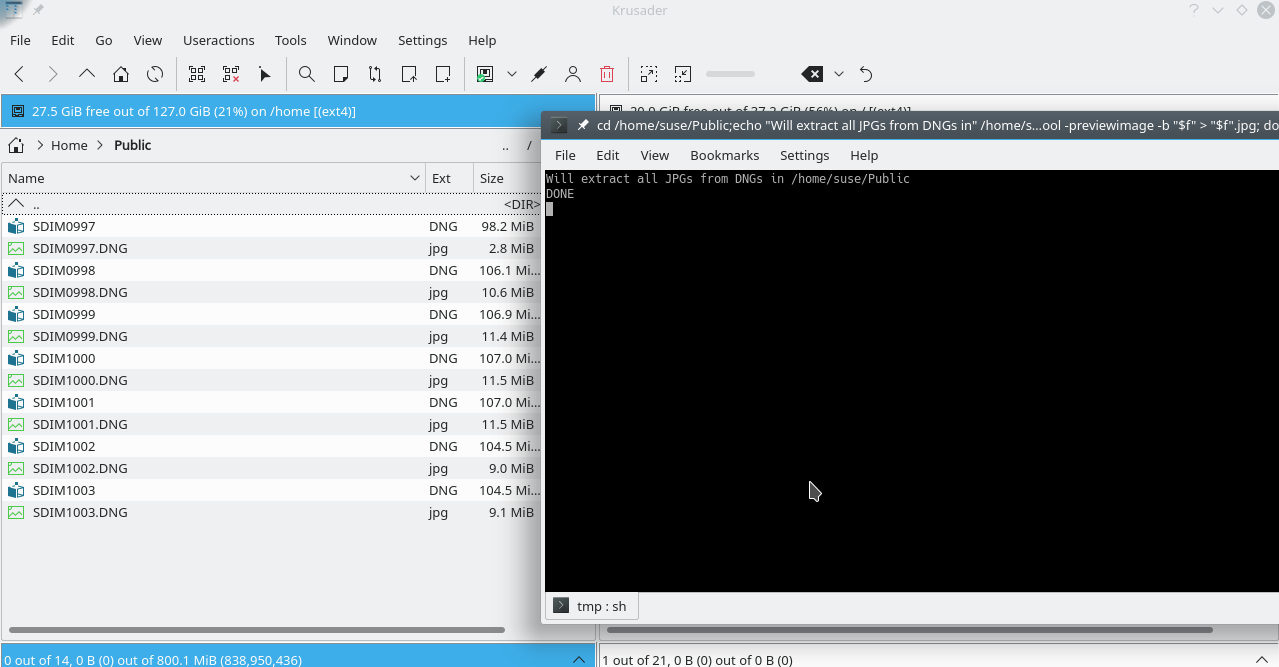Open the Bookmarks menu in Konsole window

tap(725, 155)
